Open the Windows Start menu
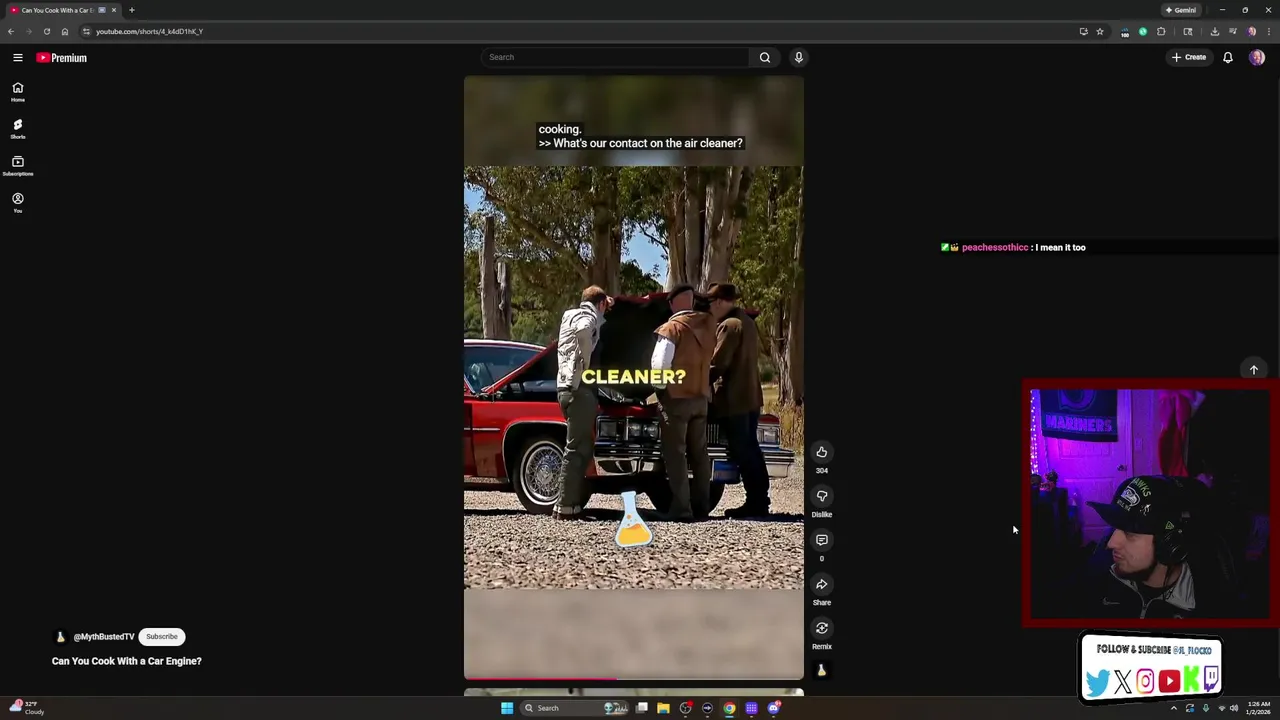This screenshot has height=720, width=1280. tap(507, 708)
